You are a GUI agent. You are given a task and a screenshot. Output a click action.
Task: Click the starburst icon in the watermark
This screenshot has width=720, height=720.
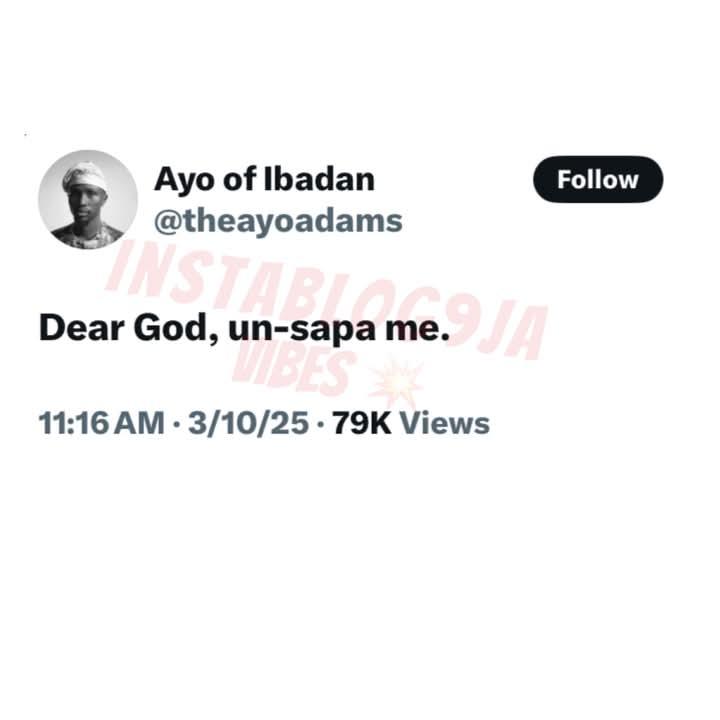[396, 382]
